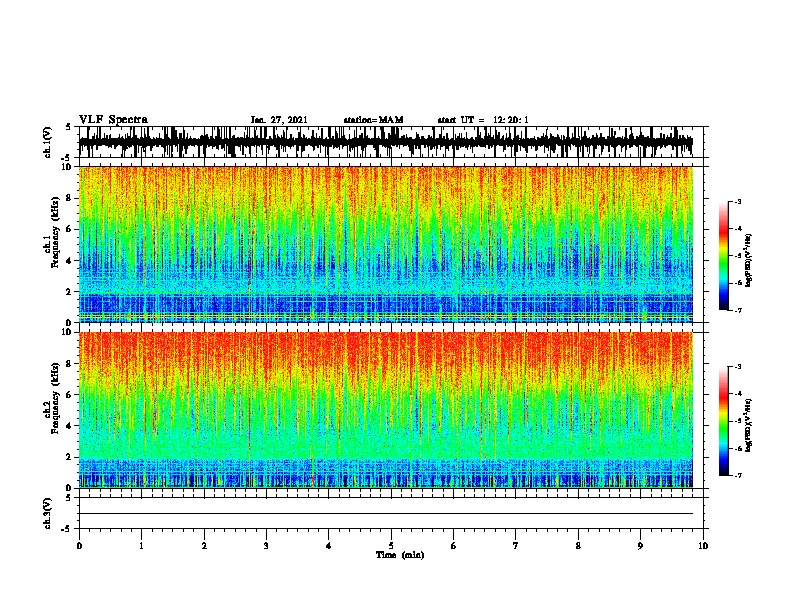Click the "6" kHz tick on ch.2 frequency axis
The image size is (792, 612).
pos(70,394)
